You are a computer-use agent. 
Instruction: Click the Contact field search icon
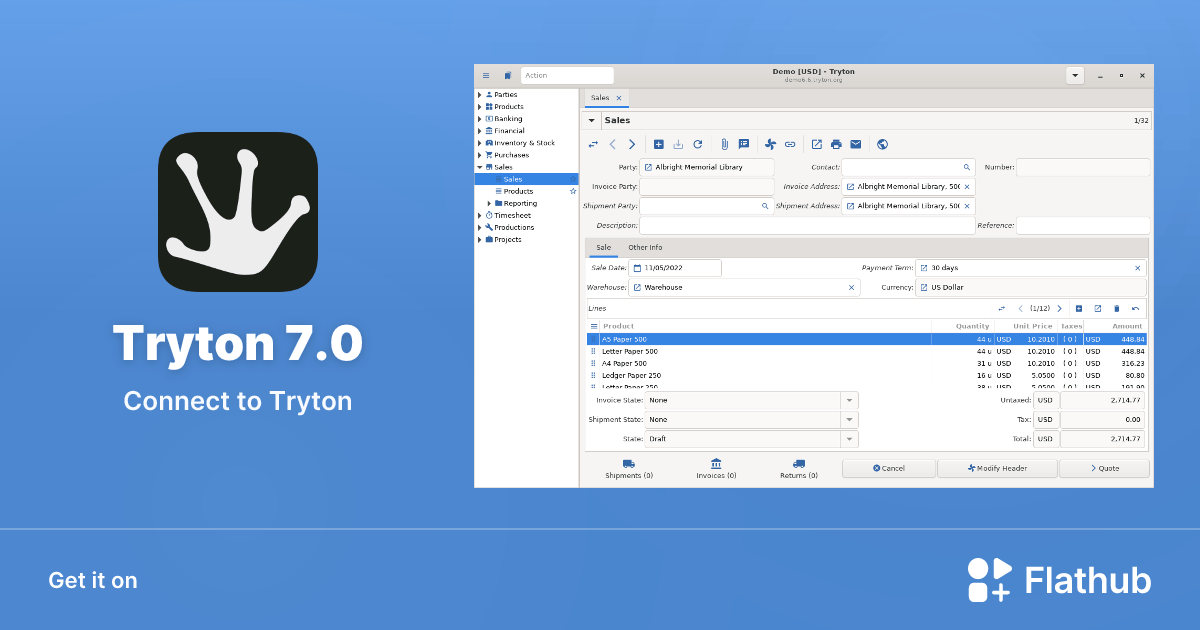[967, 167]
